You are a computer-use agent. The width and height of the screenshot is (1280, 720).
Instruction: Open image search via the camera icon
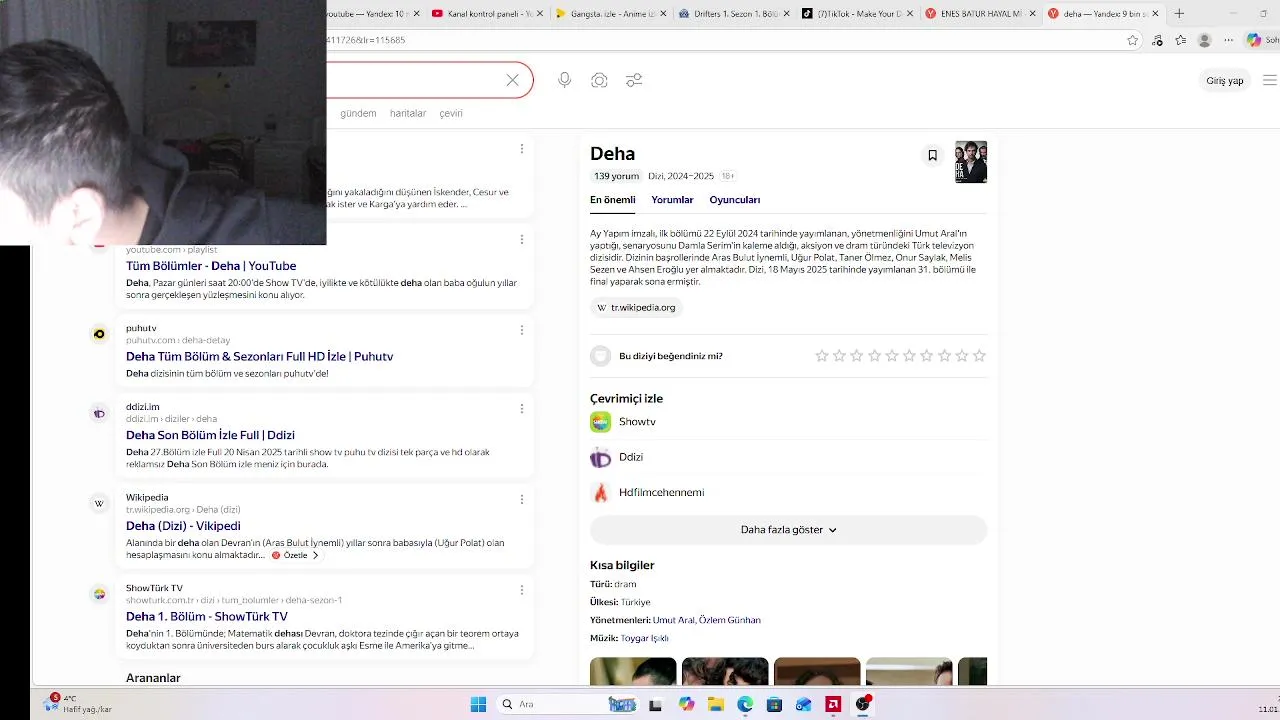[x=599, y=80]
